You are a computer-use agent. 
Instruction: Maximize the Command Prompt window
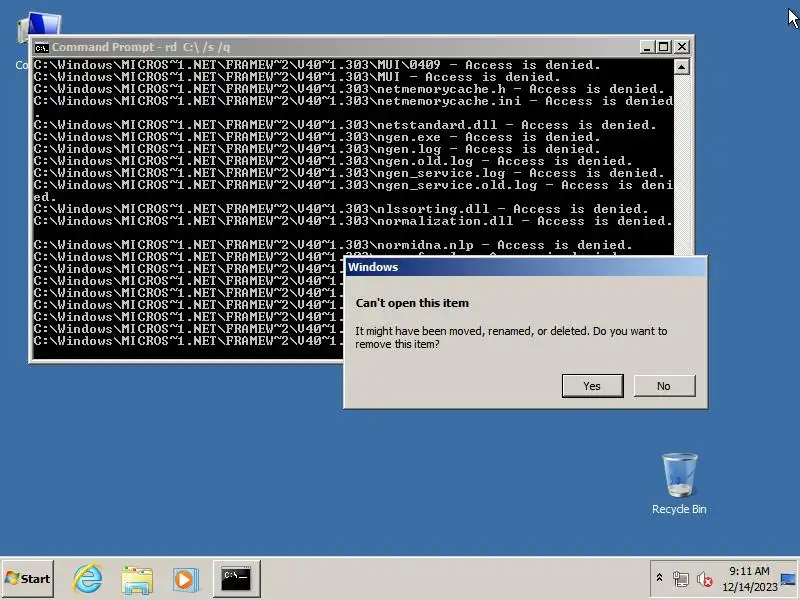[x=664, y=47]
